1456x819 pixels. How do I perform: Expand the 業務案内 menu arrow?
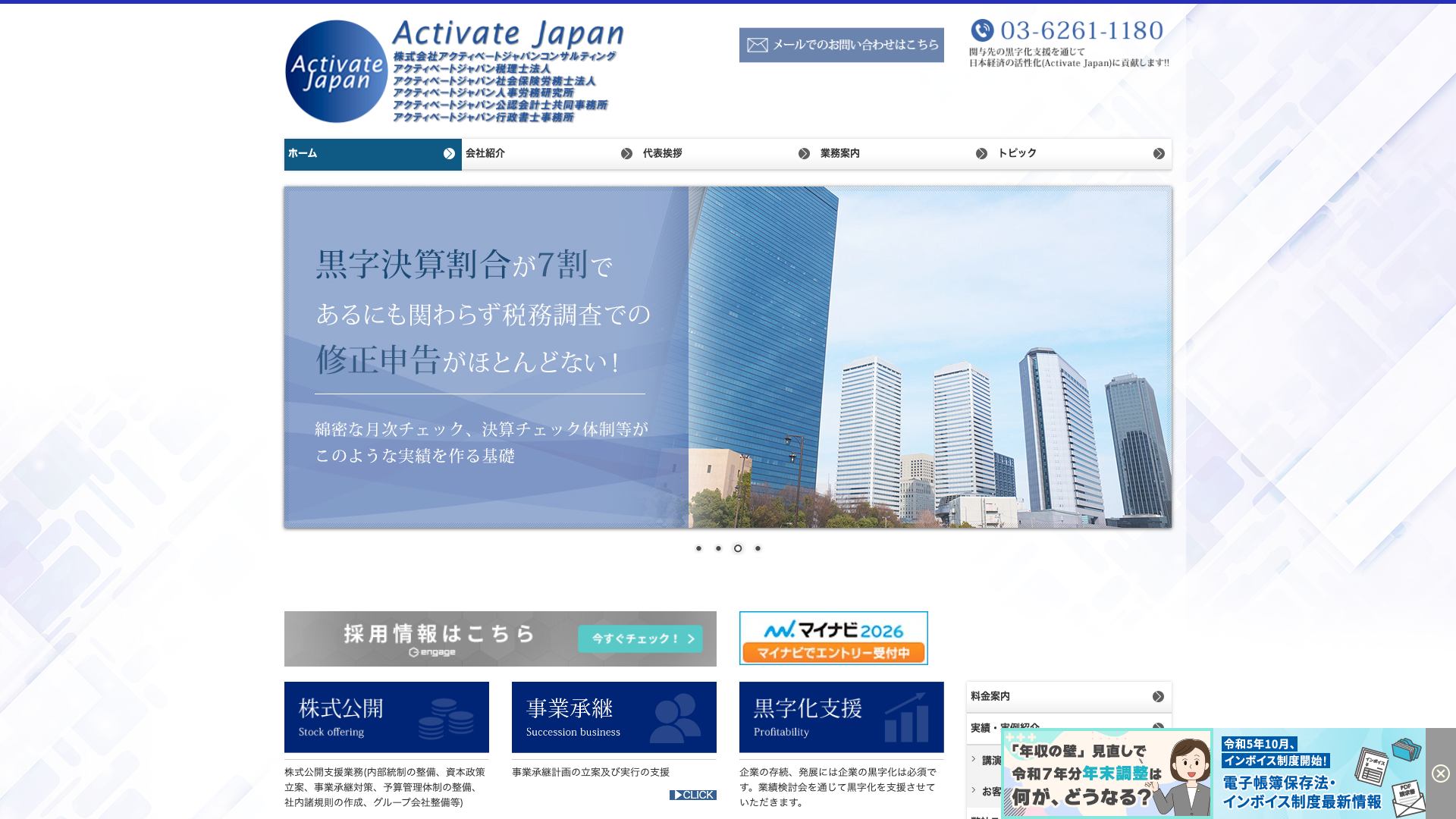pos(981,154)
